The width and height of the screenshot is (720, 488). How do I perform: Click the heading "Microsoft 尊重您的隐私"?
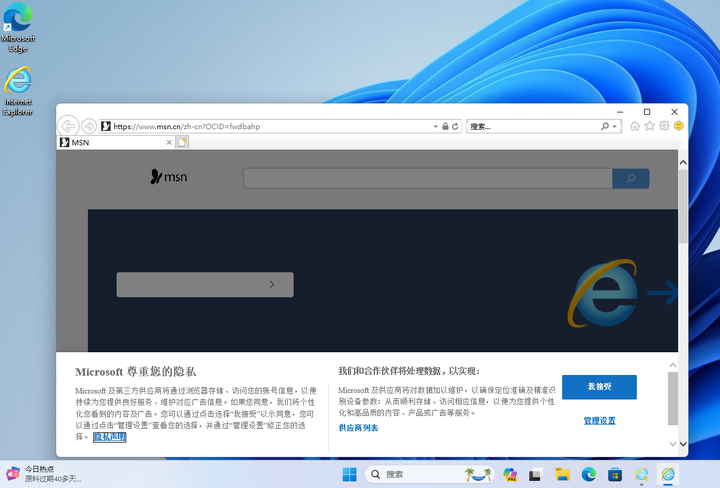click(x=136, y=372)
